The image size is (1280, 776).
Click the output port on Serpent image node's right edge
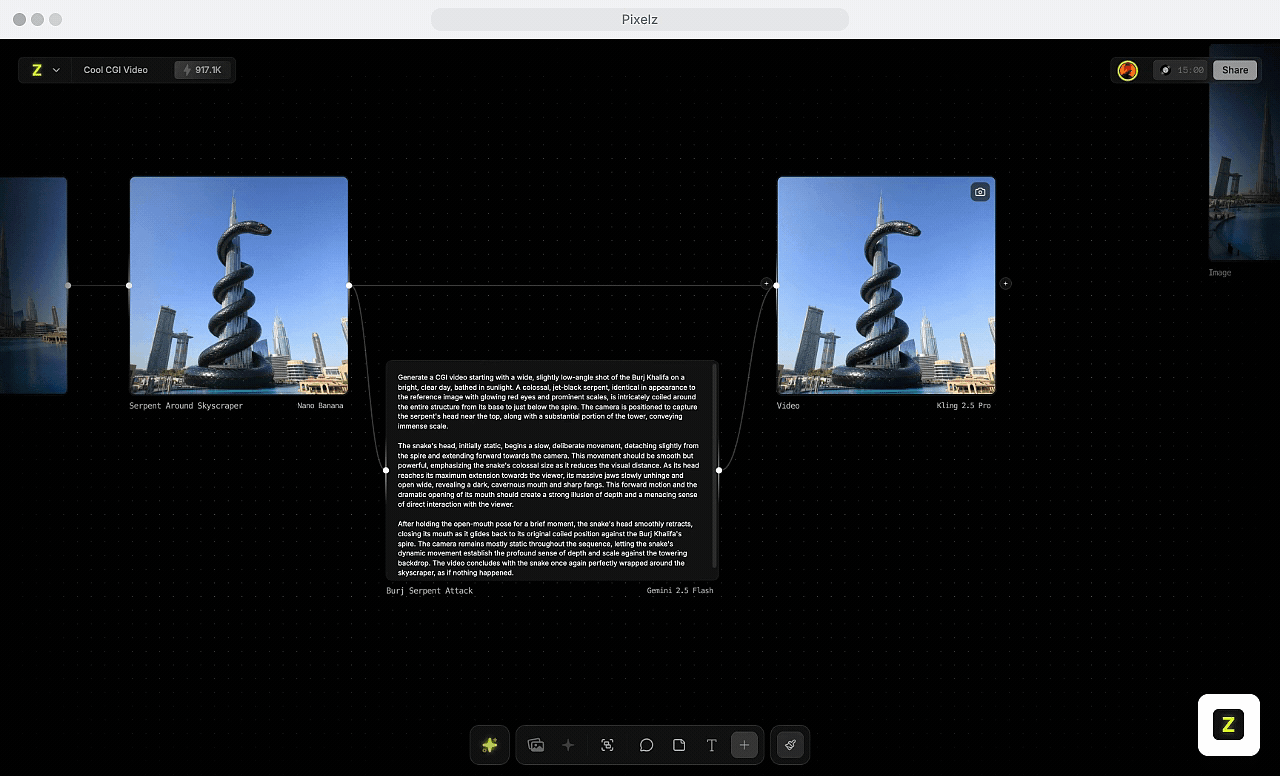pyautogui.click(x=349, y=285)
